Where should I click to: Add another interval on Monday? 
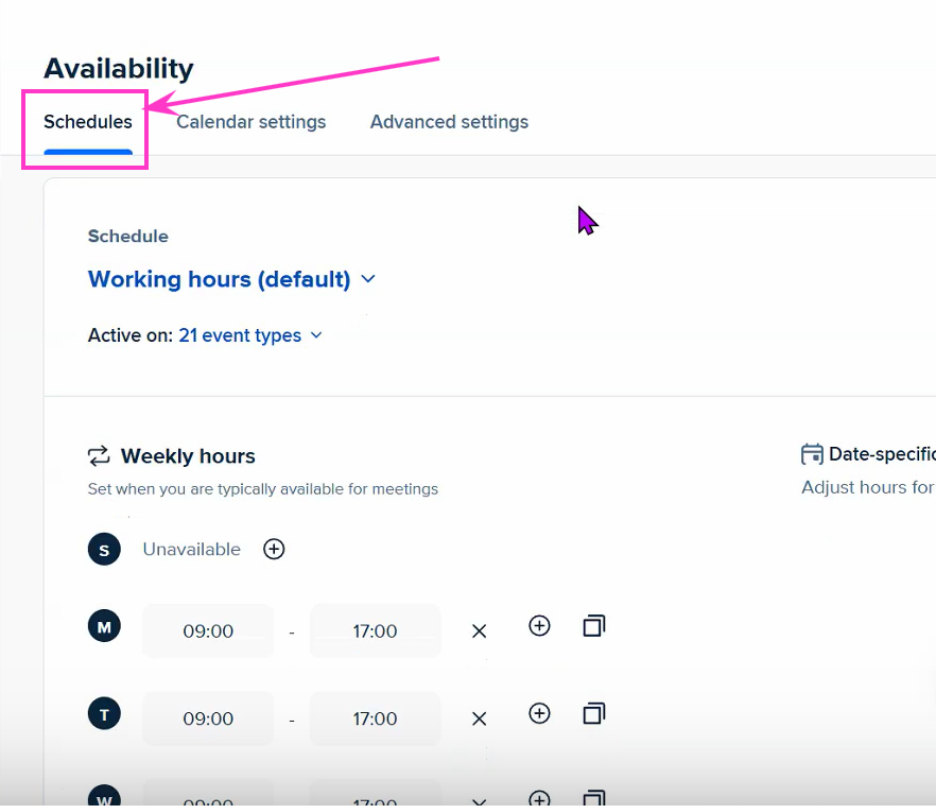pos(539,626)
